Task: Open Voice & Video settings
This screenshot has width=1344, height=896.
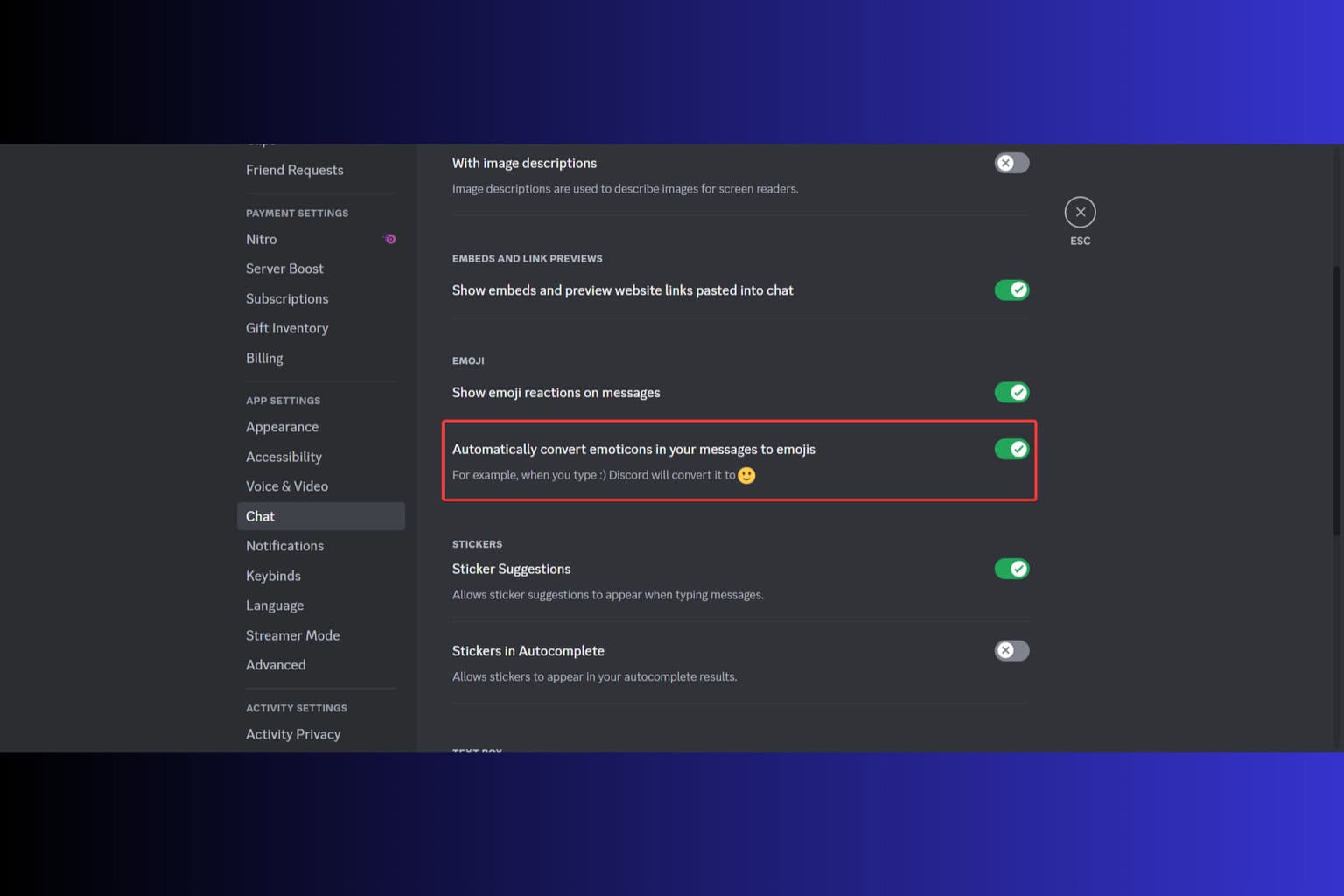Action: (x=287, y=486)
